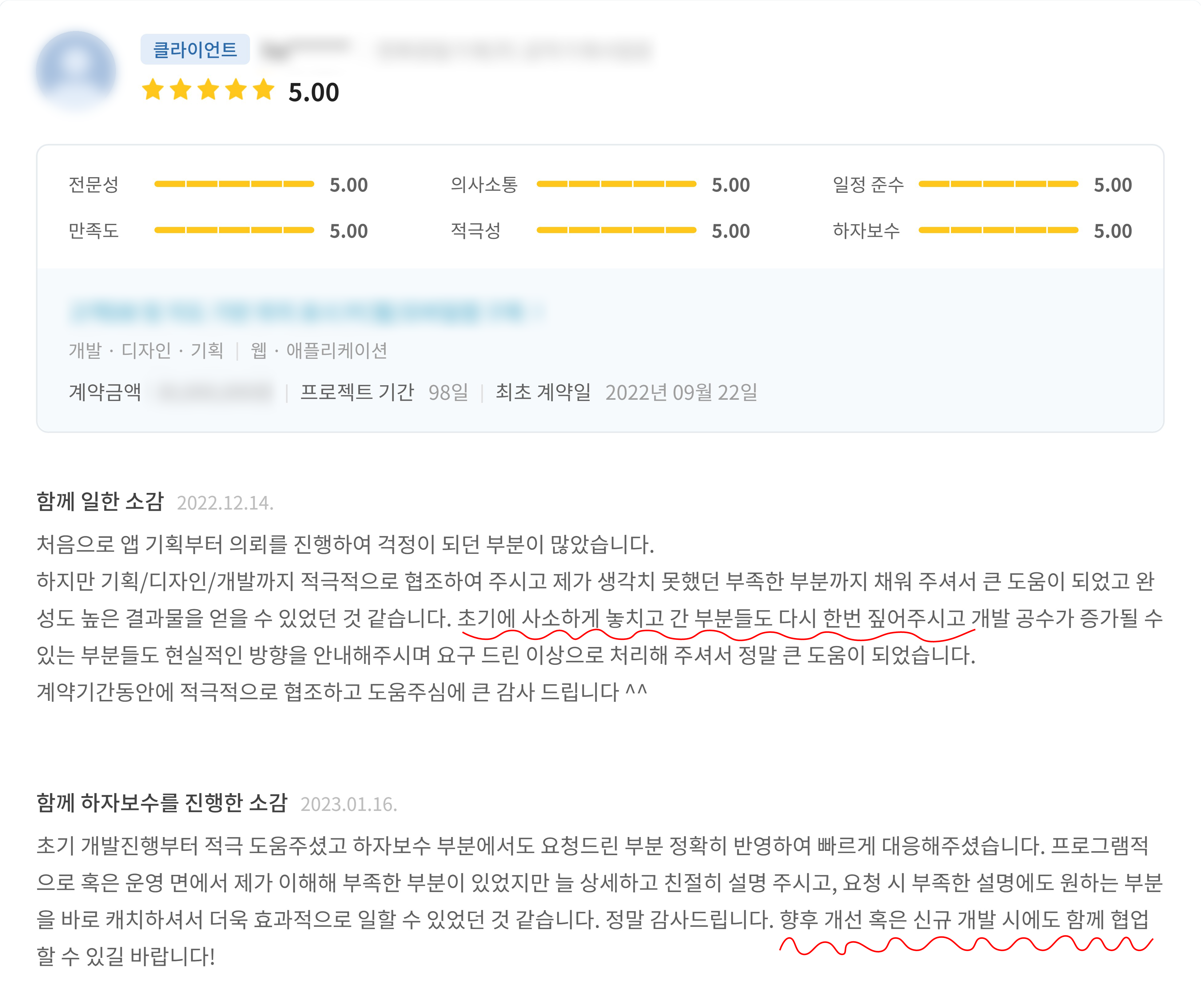Screen dimensions: 1201x1008
Task: Click the 하자보수 rating bar
Action: 998,230
